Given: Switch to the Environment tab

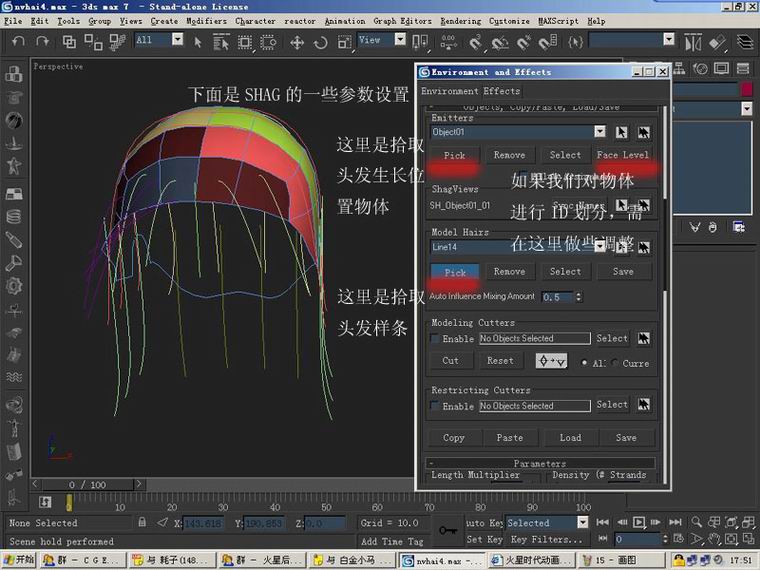Looking at the screenshot, I should click(449, 91).
